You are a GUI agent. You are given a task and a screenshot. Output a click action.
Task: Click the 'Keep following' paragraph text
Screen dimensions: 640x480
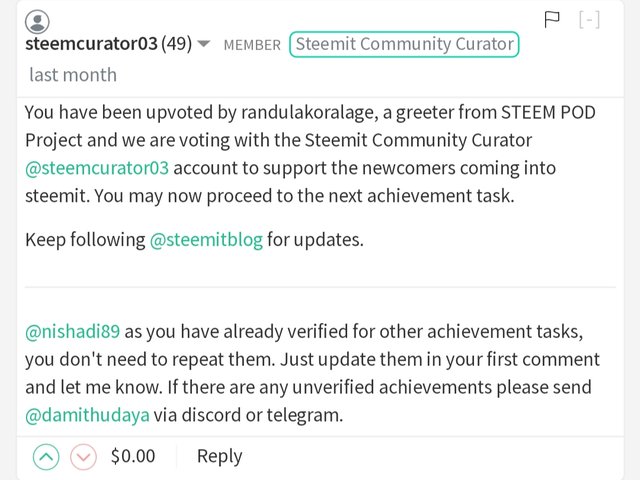[194, 240]
